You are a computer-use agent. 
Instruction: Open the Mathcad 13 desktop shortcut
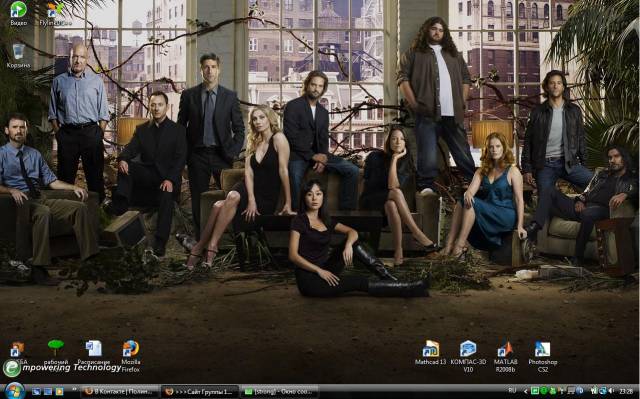coord(430,353)
